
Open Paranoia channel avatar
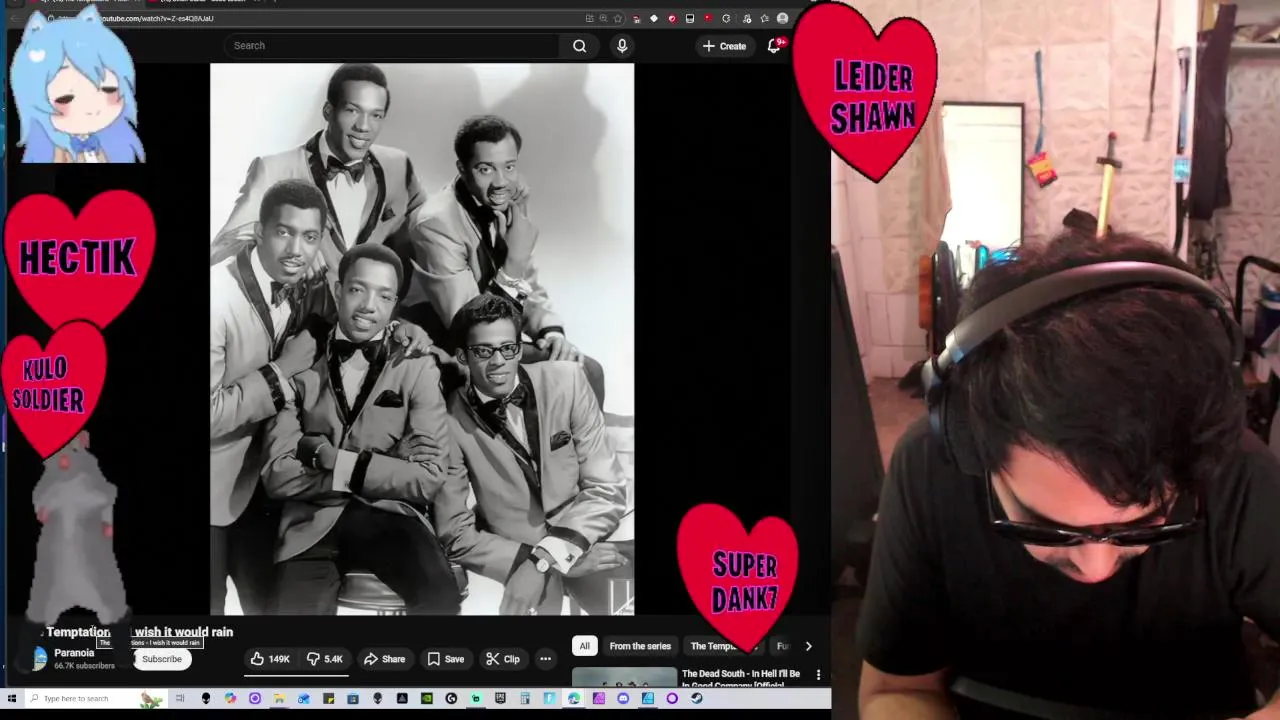[39, 658]
